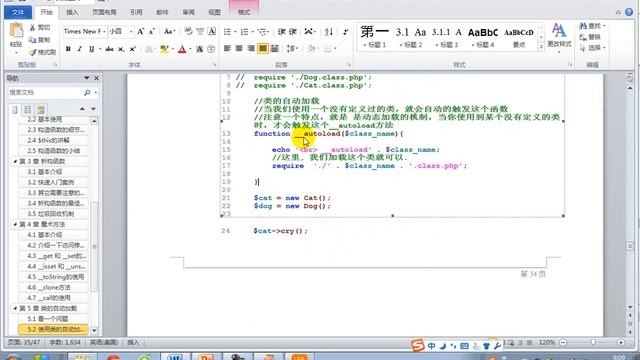
Task: Click the Increase Indent icon
Action: (x=293, y=32)
